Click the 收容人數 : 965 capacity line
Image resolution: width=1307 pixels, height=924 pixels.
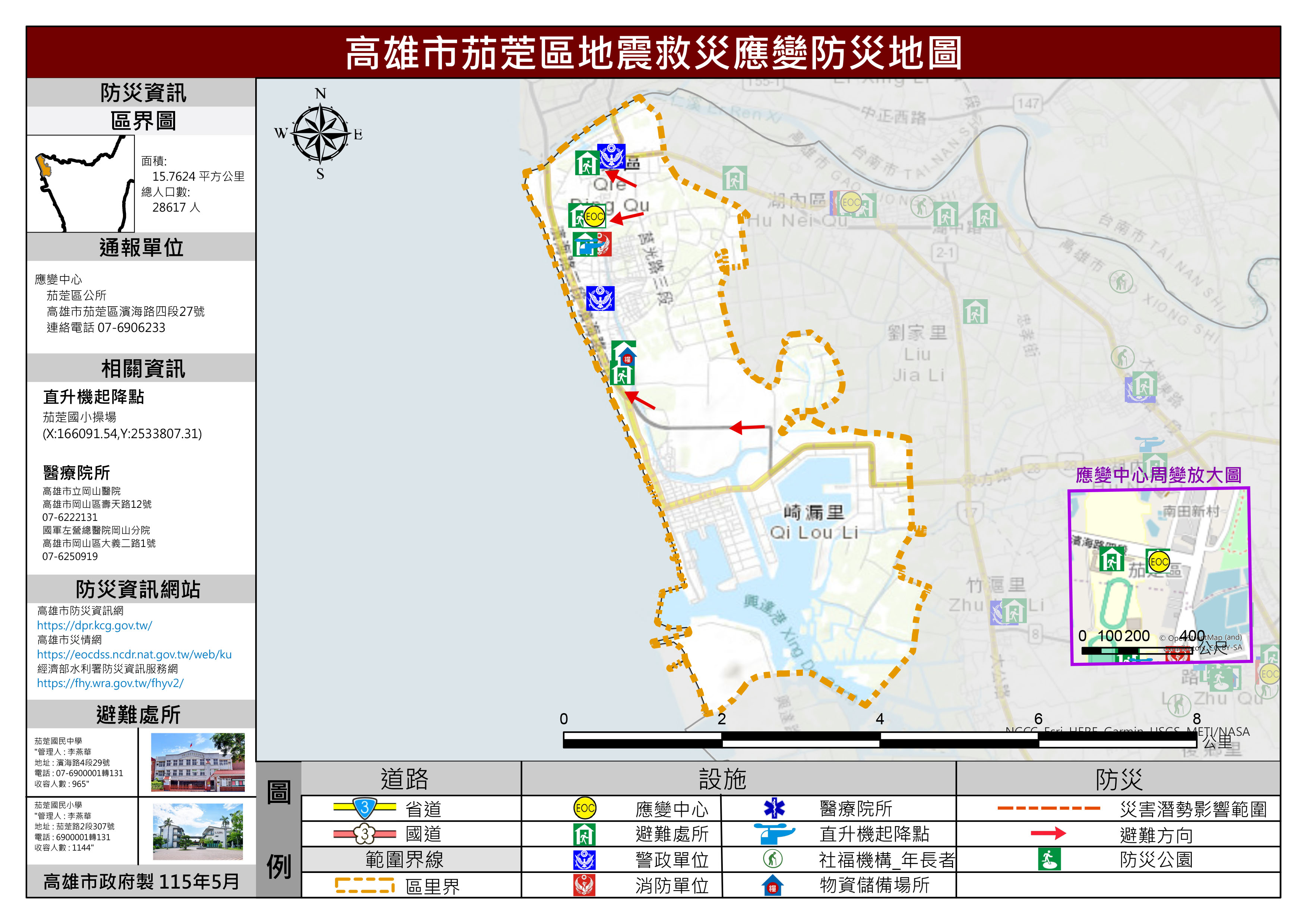(61, 784)
